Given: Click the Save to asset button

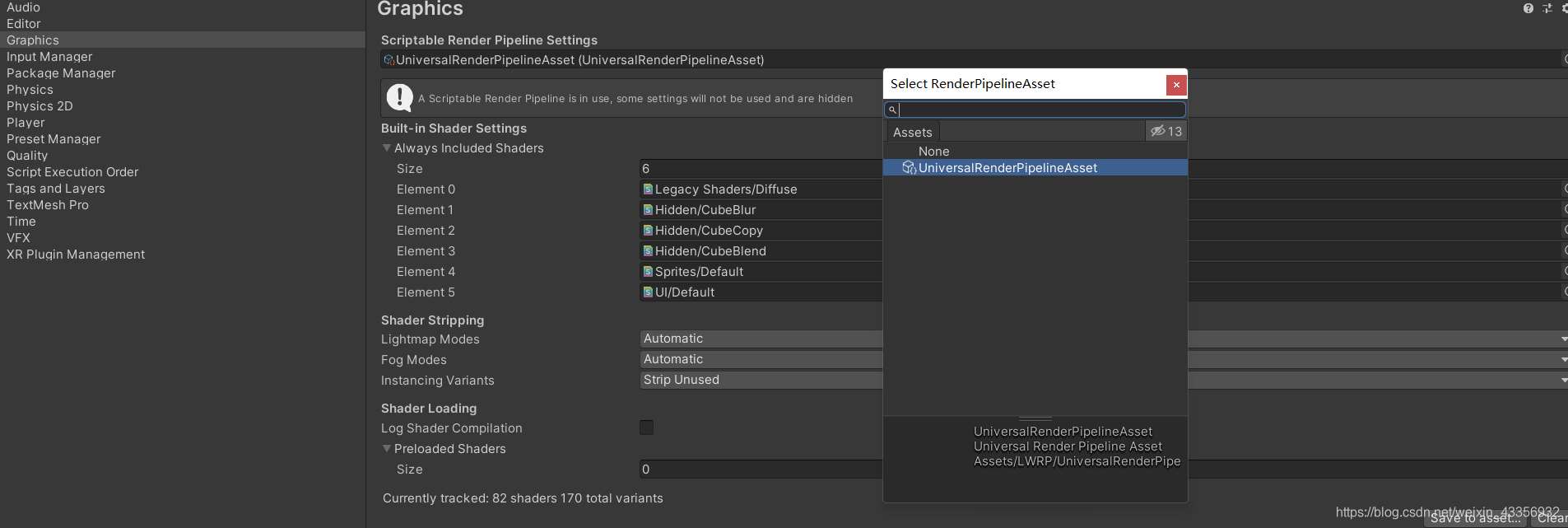Looking at the screenshot, I should 1476,518.
